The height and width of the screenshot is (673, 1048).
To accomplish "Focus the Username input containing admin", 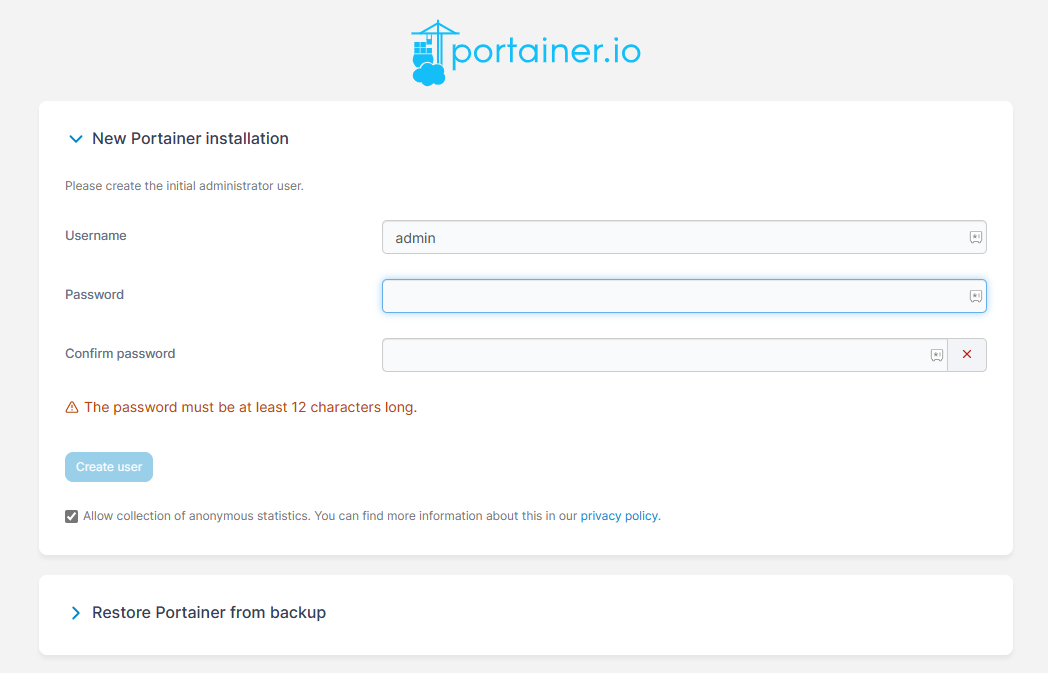I will click(670, 238).
